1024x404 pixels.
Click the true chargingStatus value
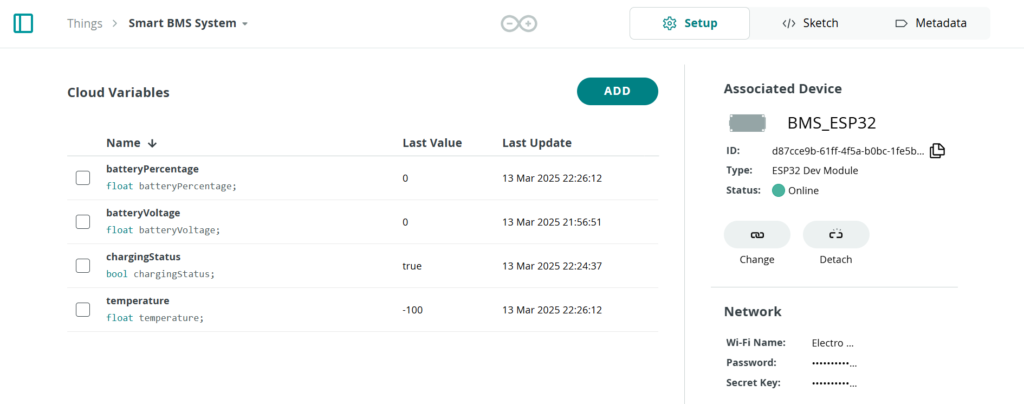coord(412,266)
